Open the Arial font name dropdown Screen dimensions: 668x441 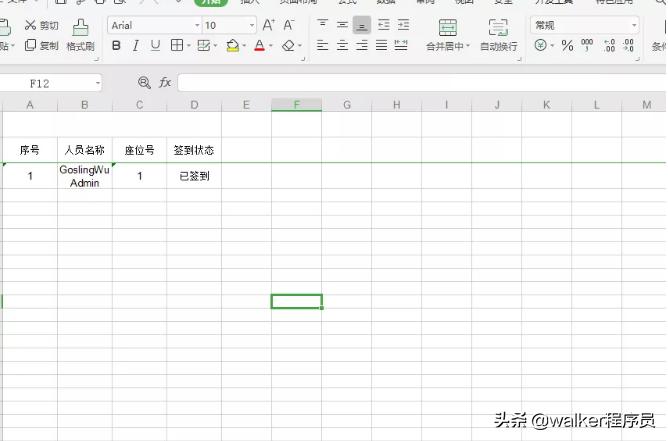click(197, 26)
